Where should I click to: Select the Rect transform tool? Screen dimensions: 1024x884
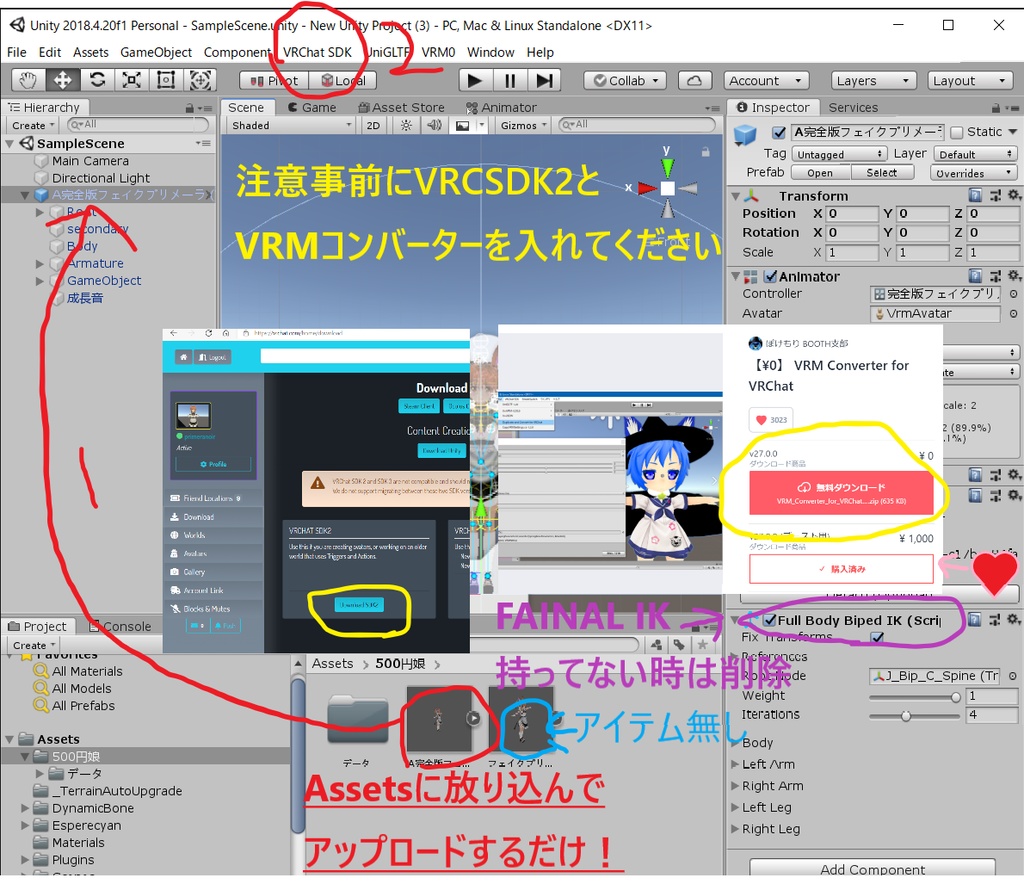click(167, 80)
